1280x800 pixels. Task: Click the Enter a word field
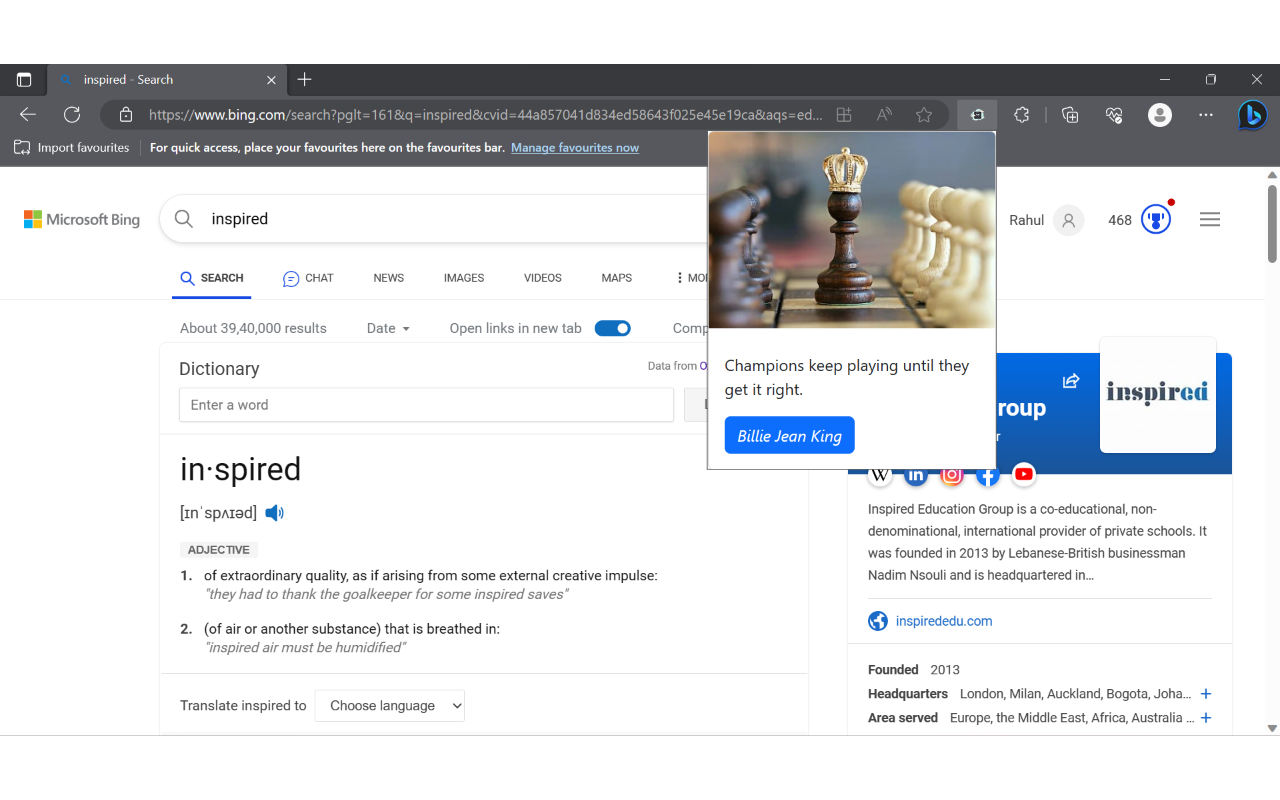click(x=426, y=405)
